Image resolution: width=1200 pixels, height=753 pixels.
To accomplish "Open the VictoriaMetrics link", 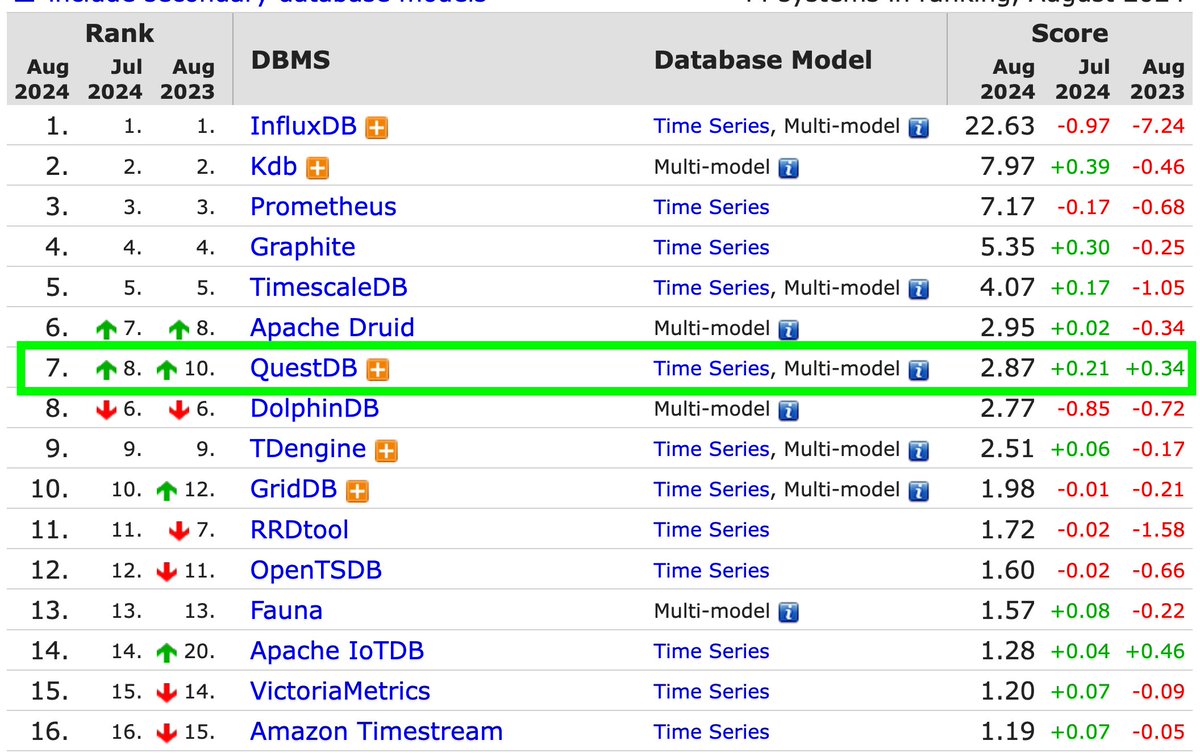I will (340, 690).
